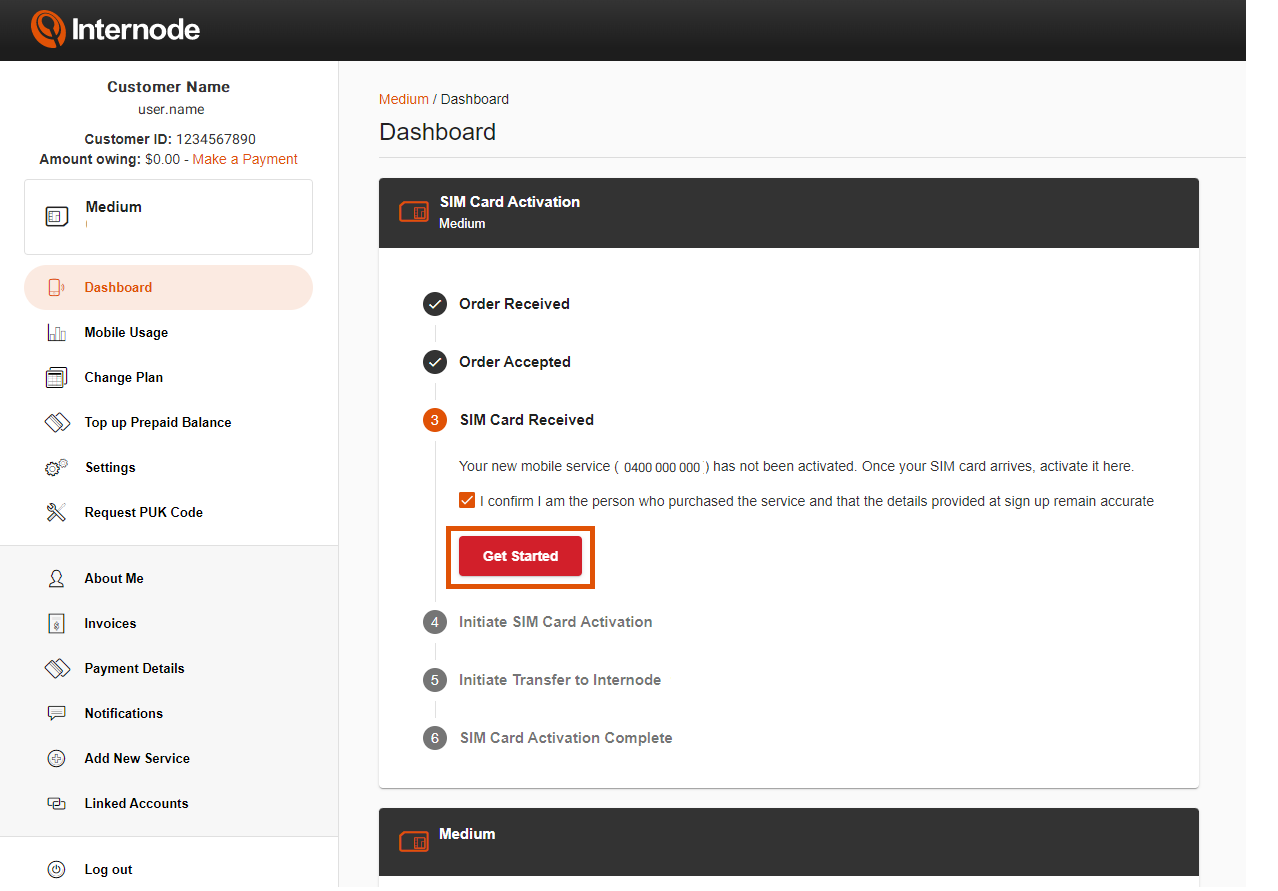Open Payment Details

134,669
